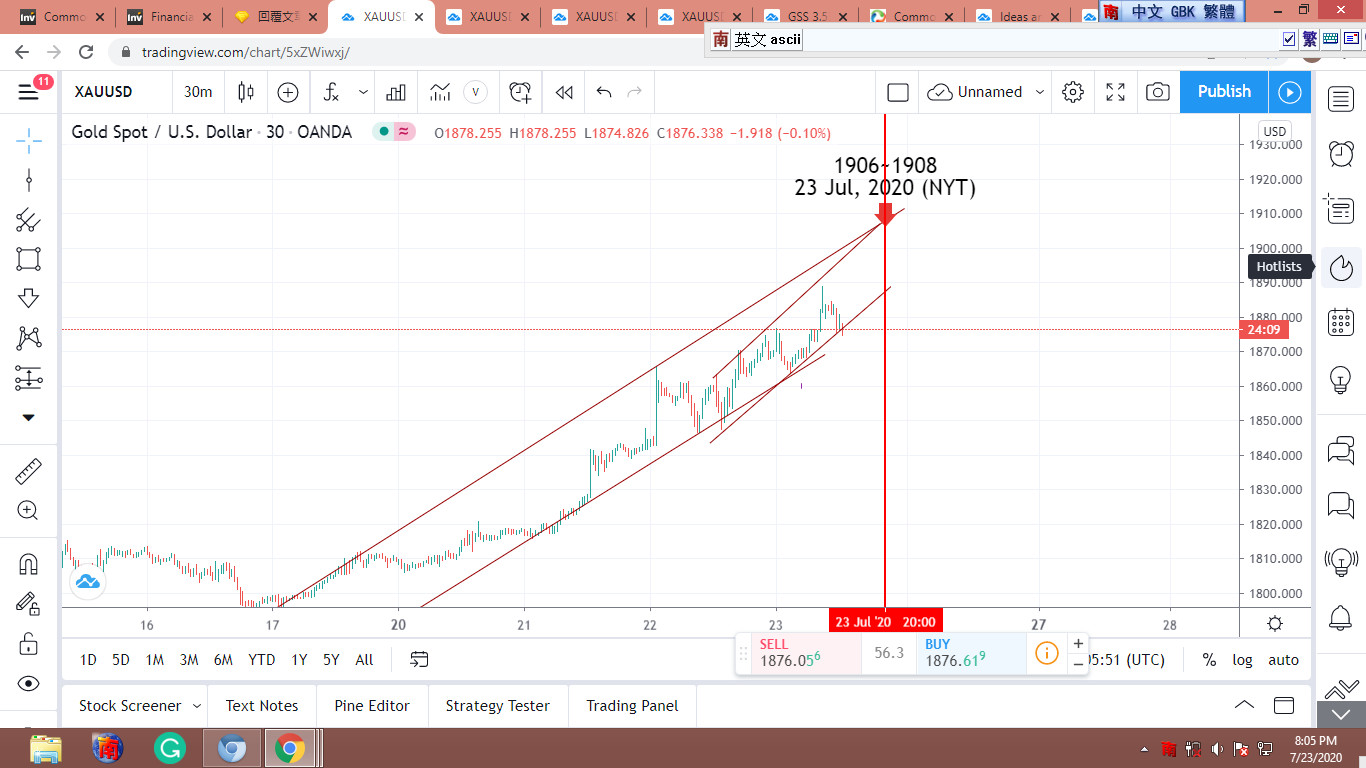The height and width of the screenshot is (768, 1366).
Task: Take a chart snapshot with the camera
Action: point(1158,92)
